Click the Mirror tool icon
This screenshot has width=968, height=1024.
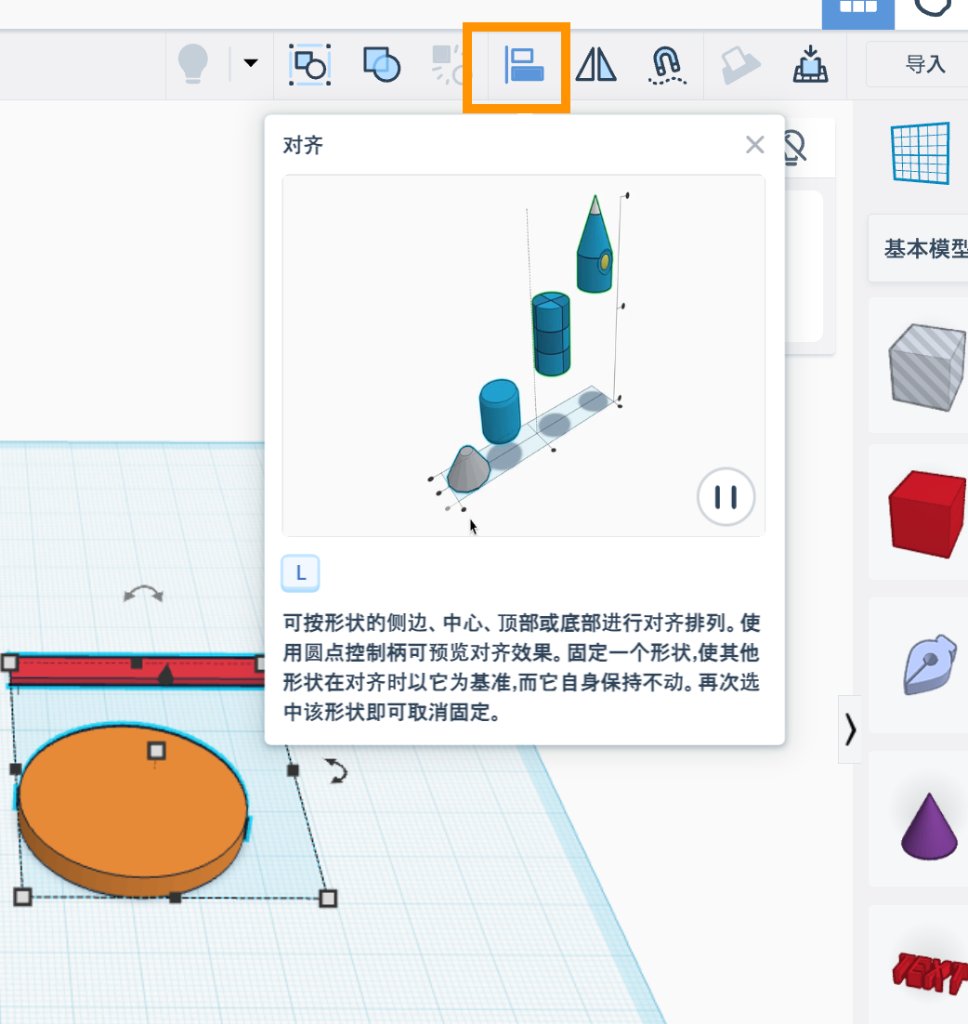[x=596, y=64]
